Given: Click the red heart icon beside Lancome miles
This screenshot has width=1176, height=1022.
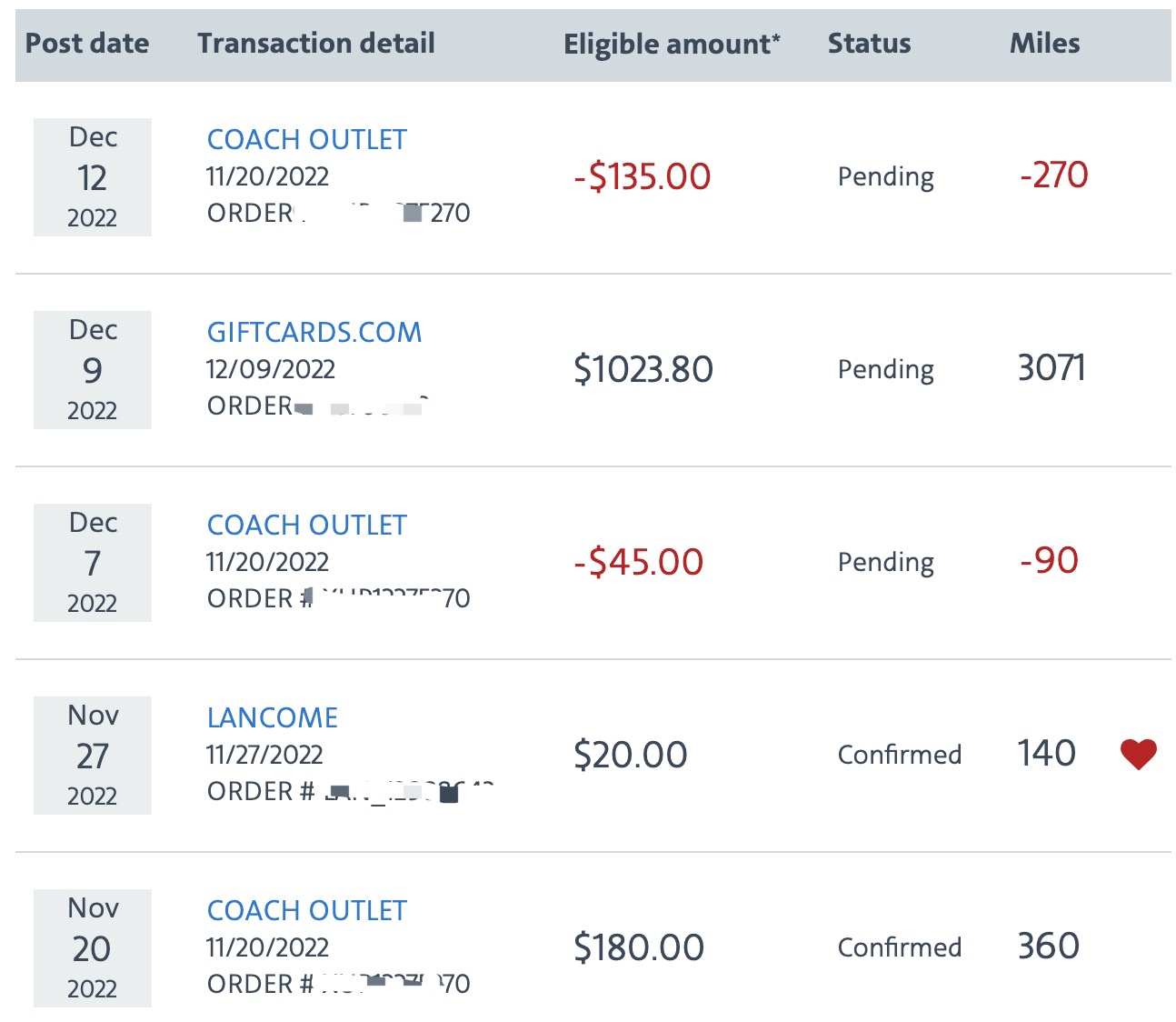Looking at the screenshot, I should click(1138, 754).
